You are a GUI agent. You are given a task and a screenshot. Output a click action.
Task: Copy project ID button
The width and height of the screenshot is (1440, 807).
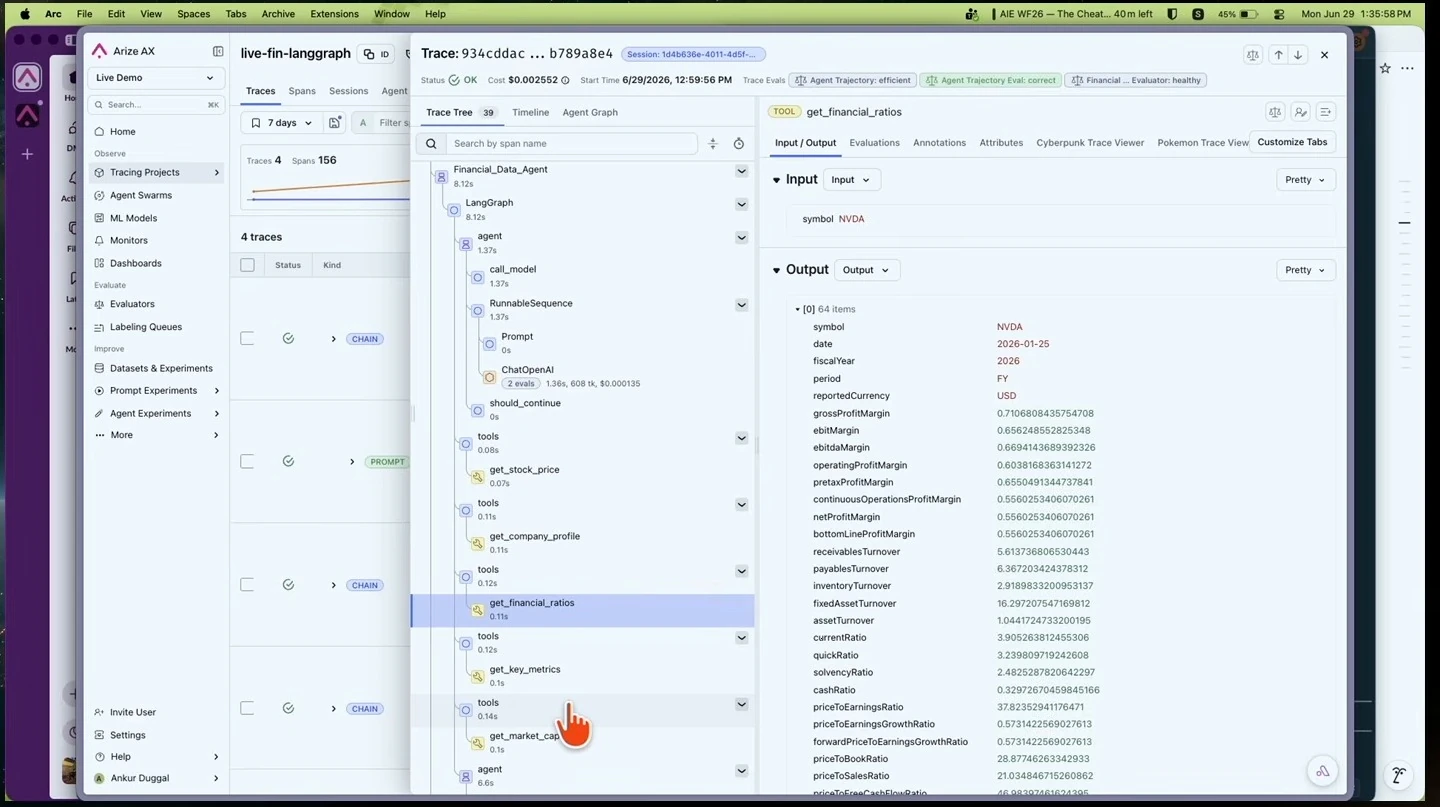pyautogui.click(x=376, y=54)
